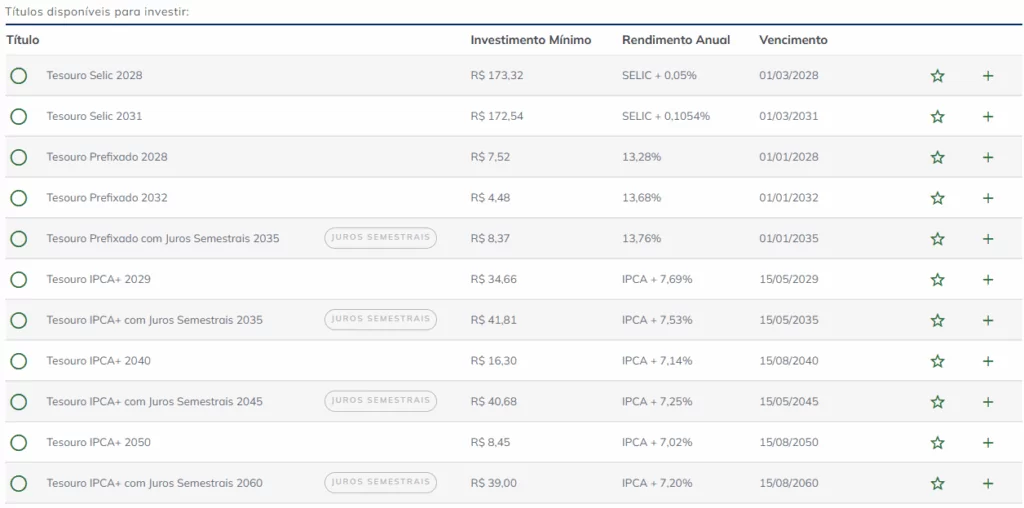Select radio for IPCA+ com Juros Semestrais 2035
Screen dimensions: 1024x508
point(19,321)
